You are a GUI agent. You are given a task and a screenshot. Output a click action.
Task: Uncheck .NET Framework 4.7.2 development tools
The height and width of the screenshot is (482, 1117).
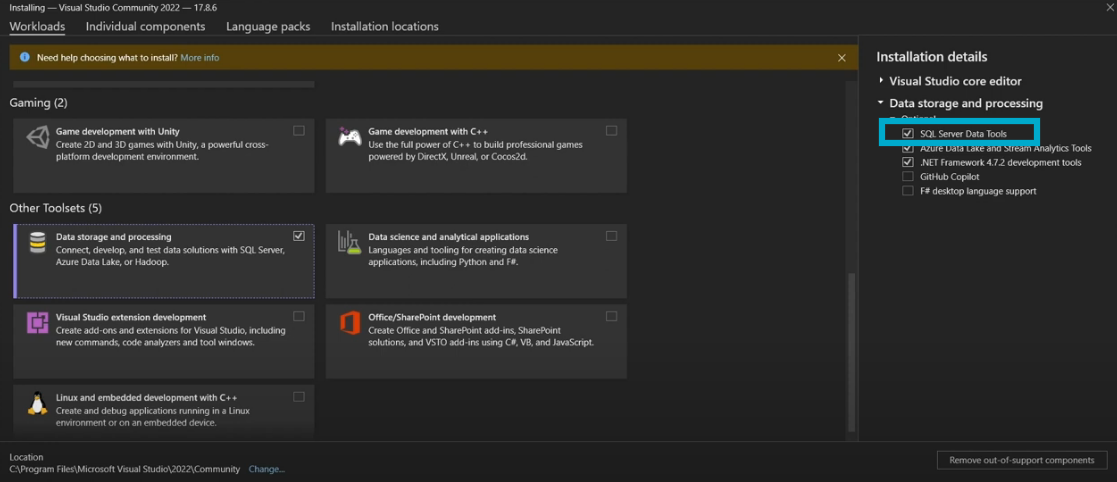908,162
